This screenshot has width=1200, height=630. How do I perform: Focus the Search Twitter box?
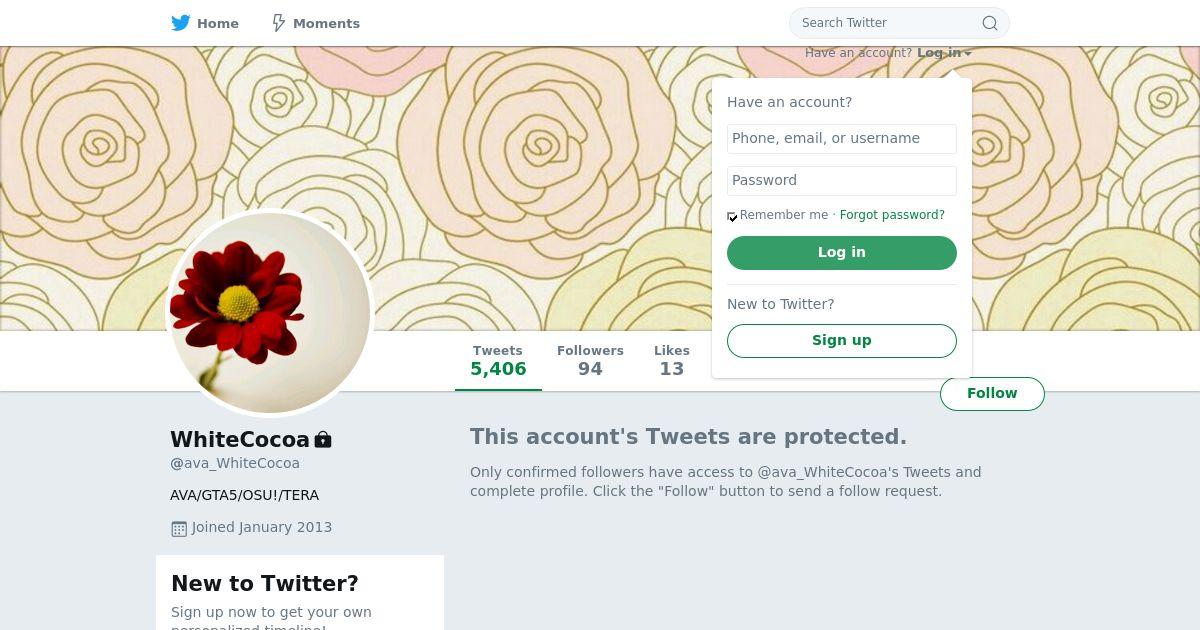click(888, 23)
